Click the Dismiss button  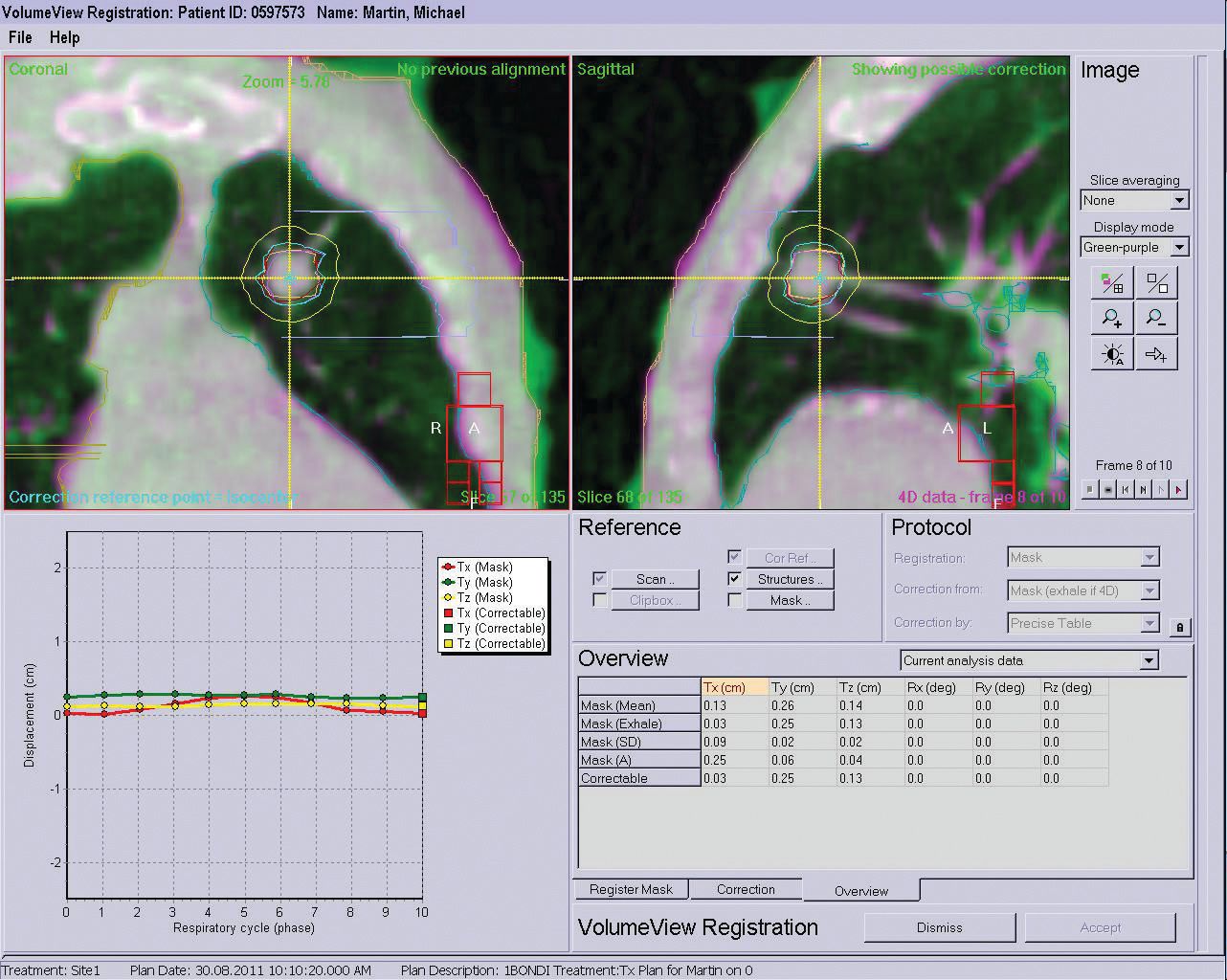(939, 927)
